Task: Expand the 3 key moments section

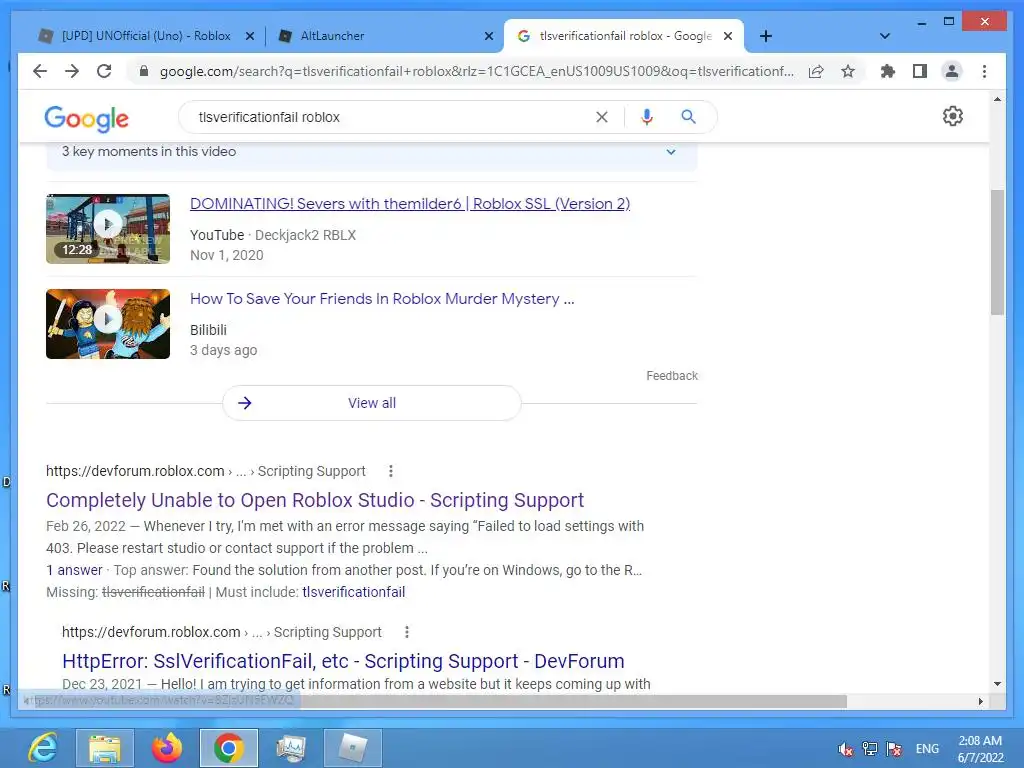Action: click(x=671, y=152)
